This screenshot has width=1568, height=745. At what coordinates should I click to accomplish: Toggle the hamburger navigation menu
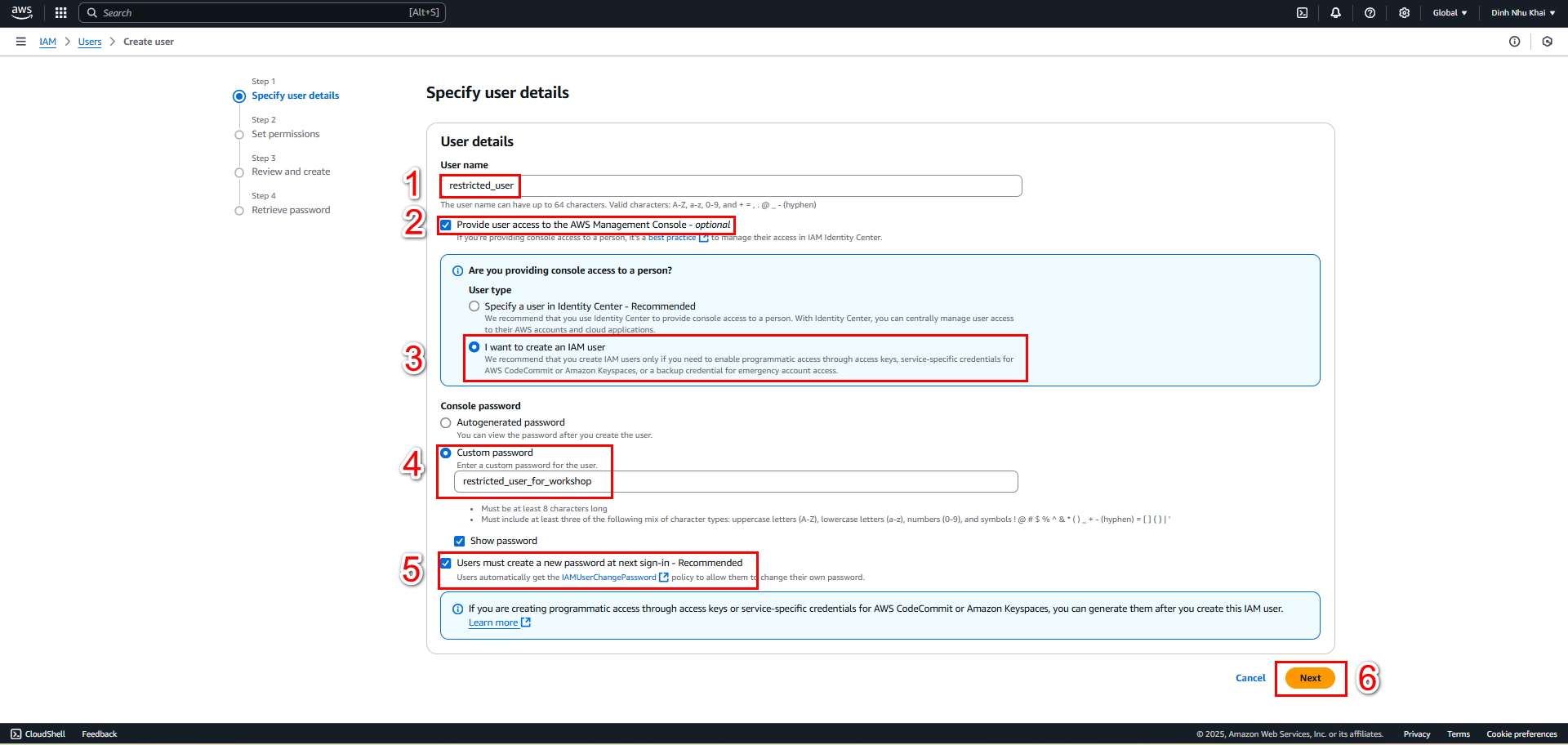21,42
